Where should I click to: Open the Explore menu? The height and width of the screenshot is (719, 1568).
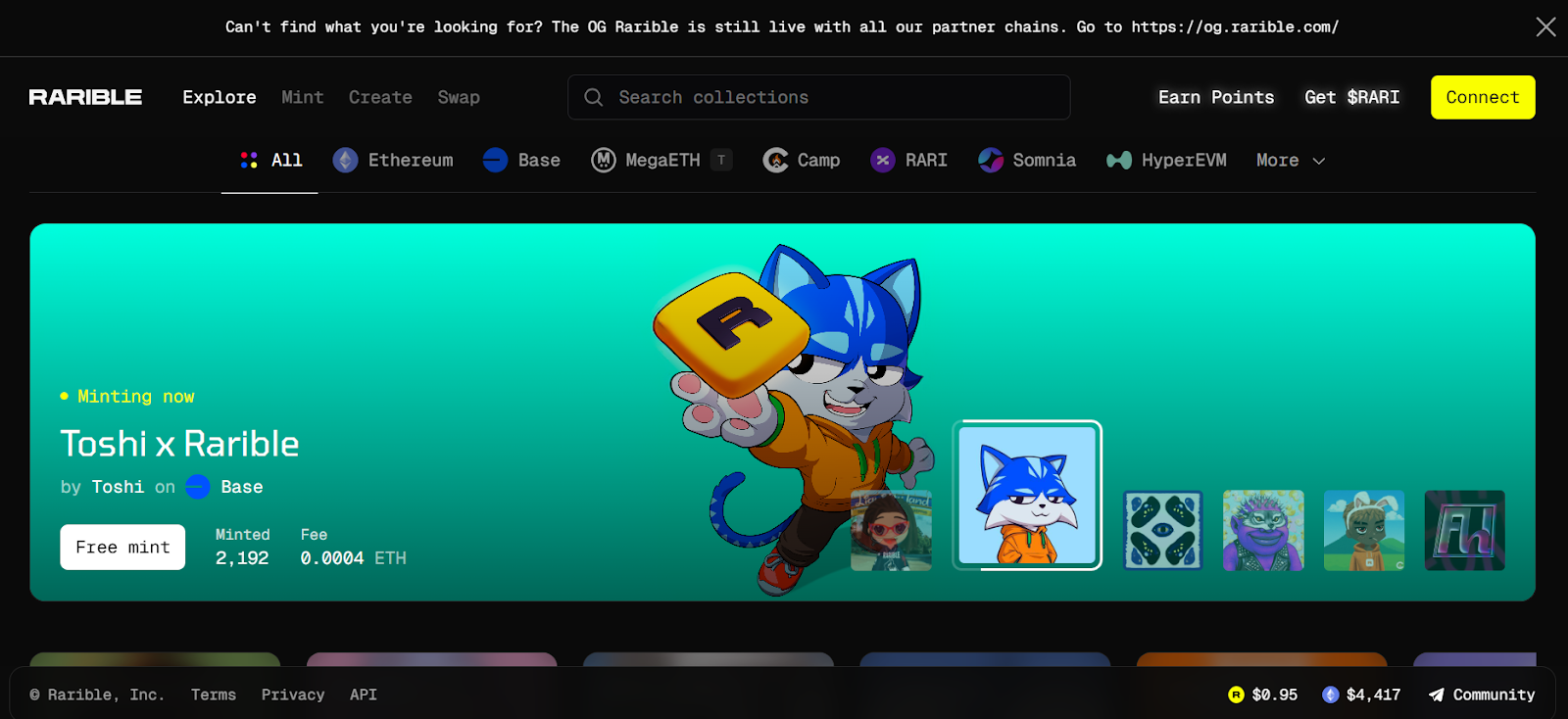(x=220, y=97)
